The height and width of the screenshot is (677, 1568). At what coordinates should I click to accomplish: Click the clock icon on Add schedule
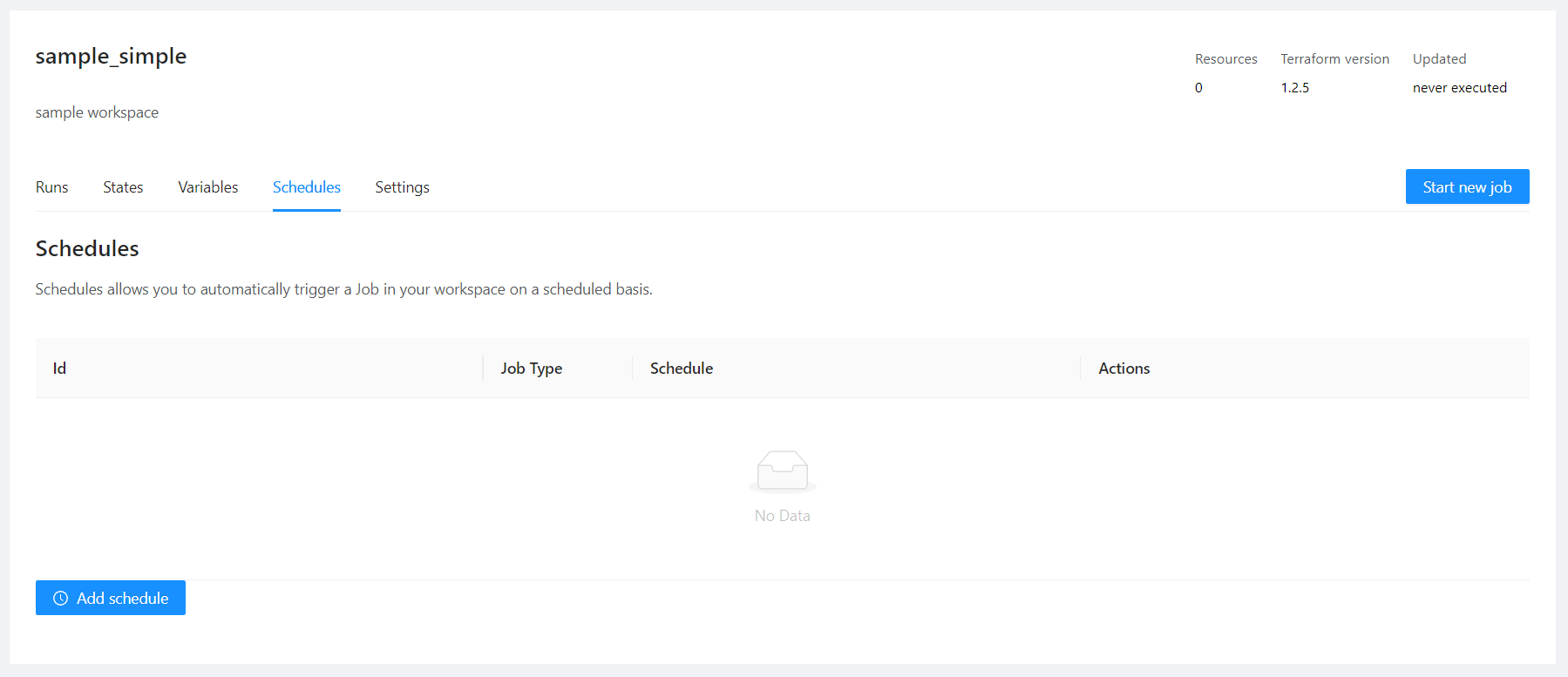click(x=60, y=599)
